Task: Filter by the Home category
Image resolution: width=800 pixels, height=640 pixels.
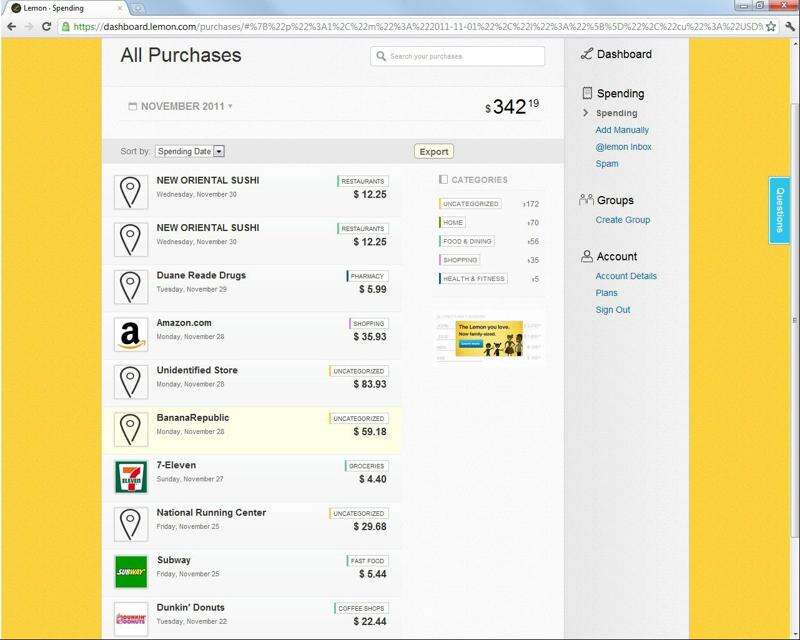Action: click(453, 223)
